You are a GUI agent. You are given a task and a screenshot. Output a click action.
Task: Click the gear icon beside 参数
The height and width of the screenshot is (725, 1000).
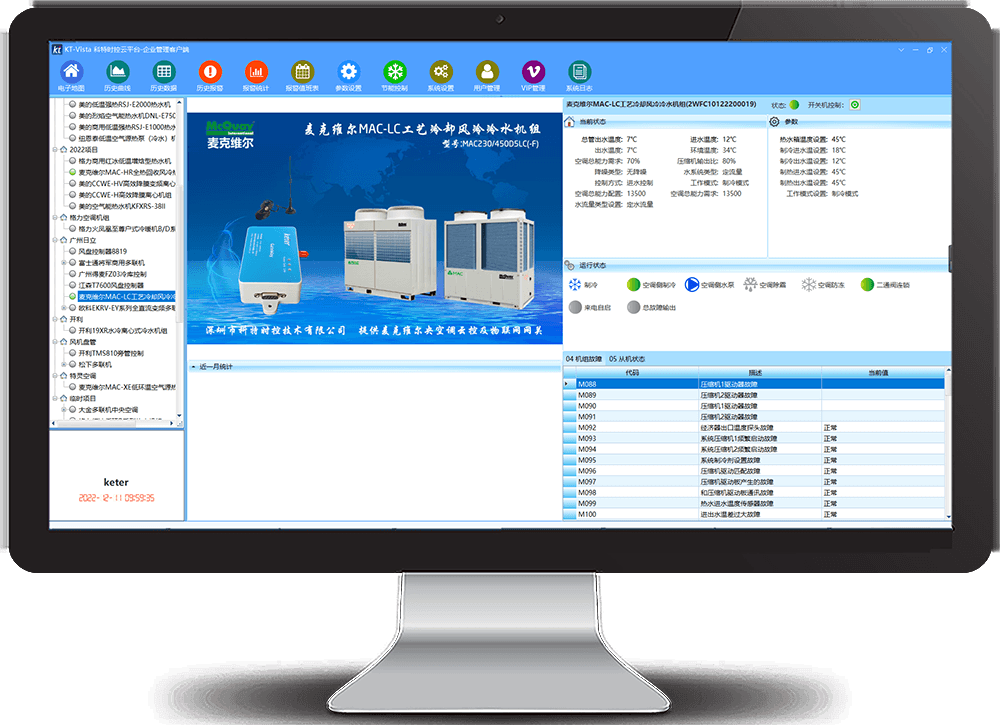(x=774, y=121)
